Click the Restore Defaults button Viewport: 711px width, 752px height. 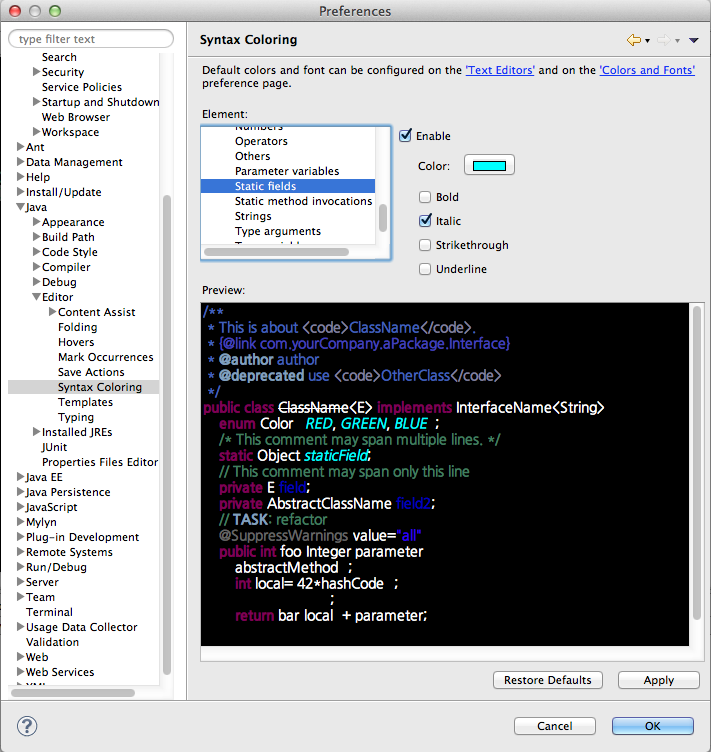[x=548, y=680]
